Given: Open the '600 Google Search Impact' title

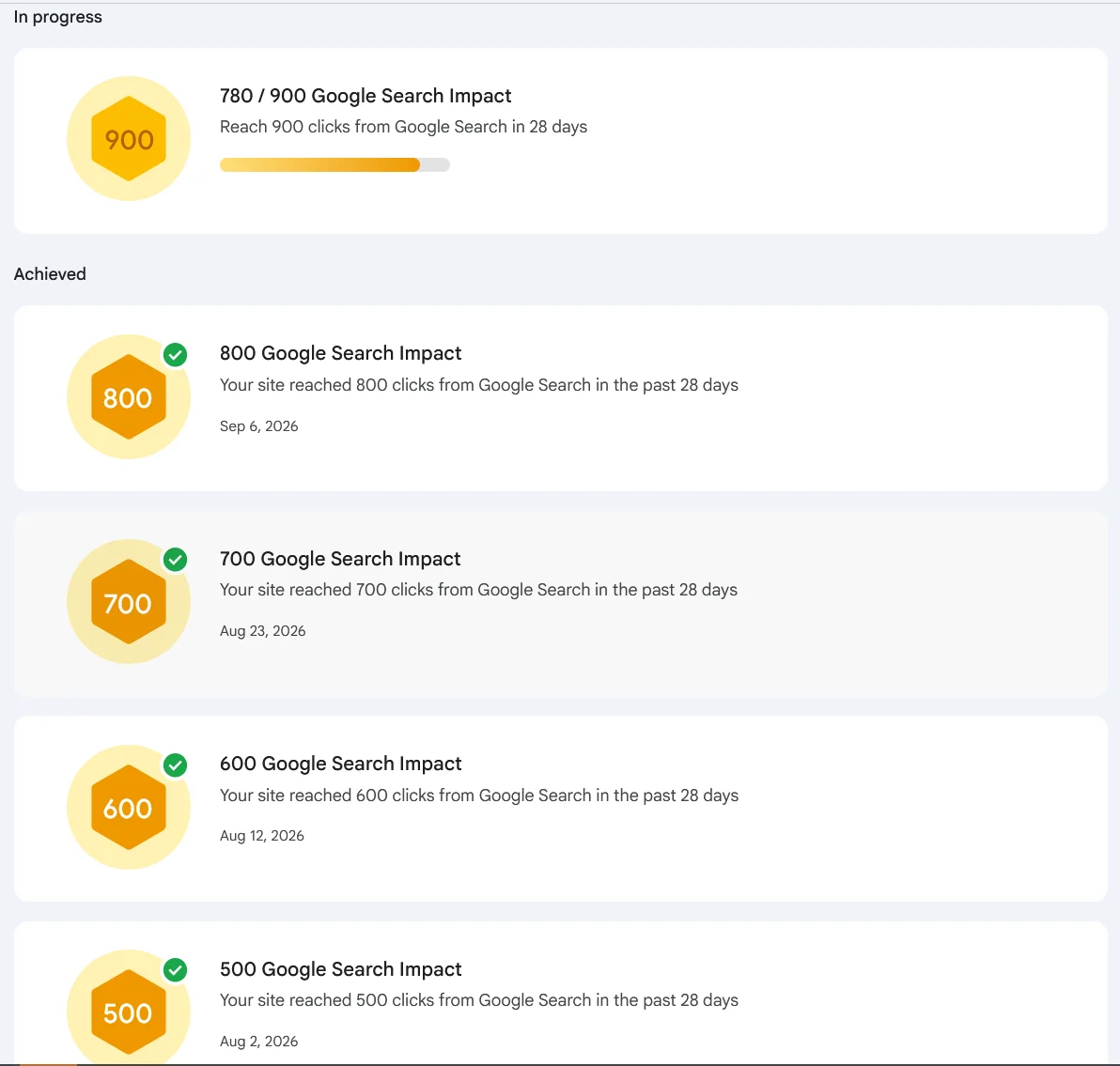Looking at the screenshot, I should pyautogui.click(x=340, y=764).
